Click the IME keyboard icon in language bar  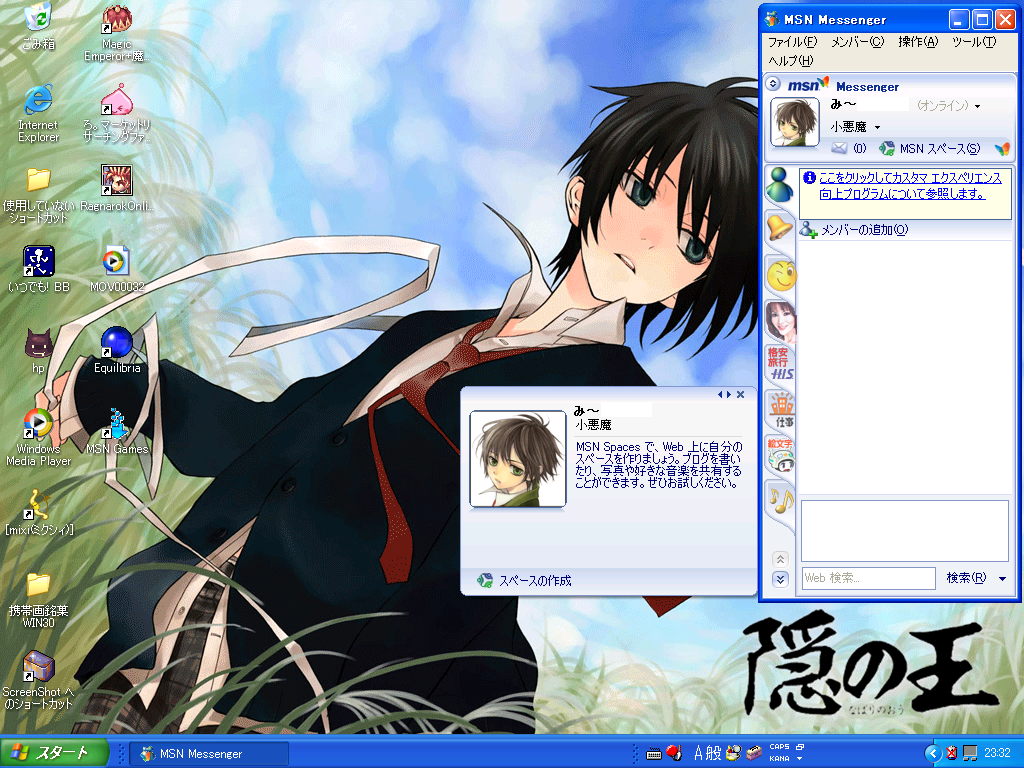point(654,754)
